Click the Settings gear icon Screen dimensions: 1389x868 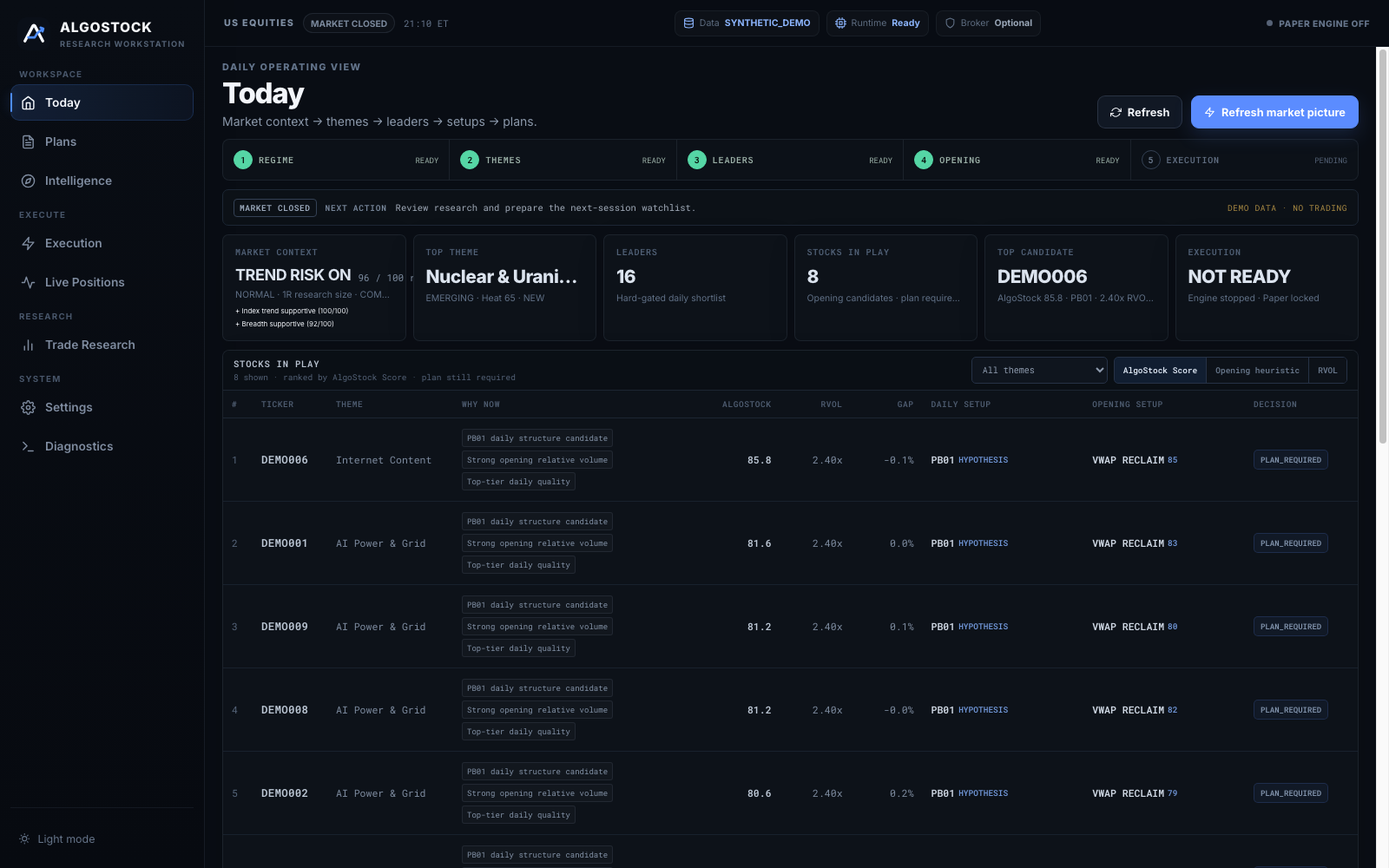29,408
